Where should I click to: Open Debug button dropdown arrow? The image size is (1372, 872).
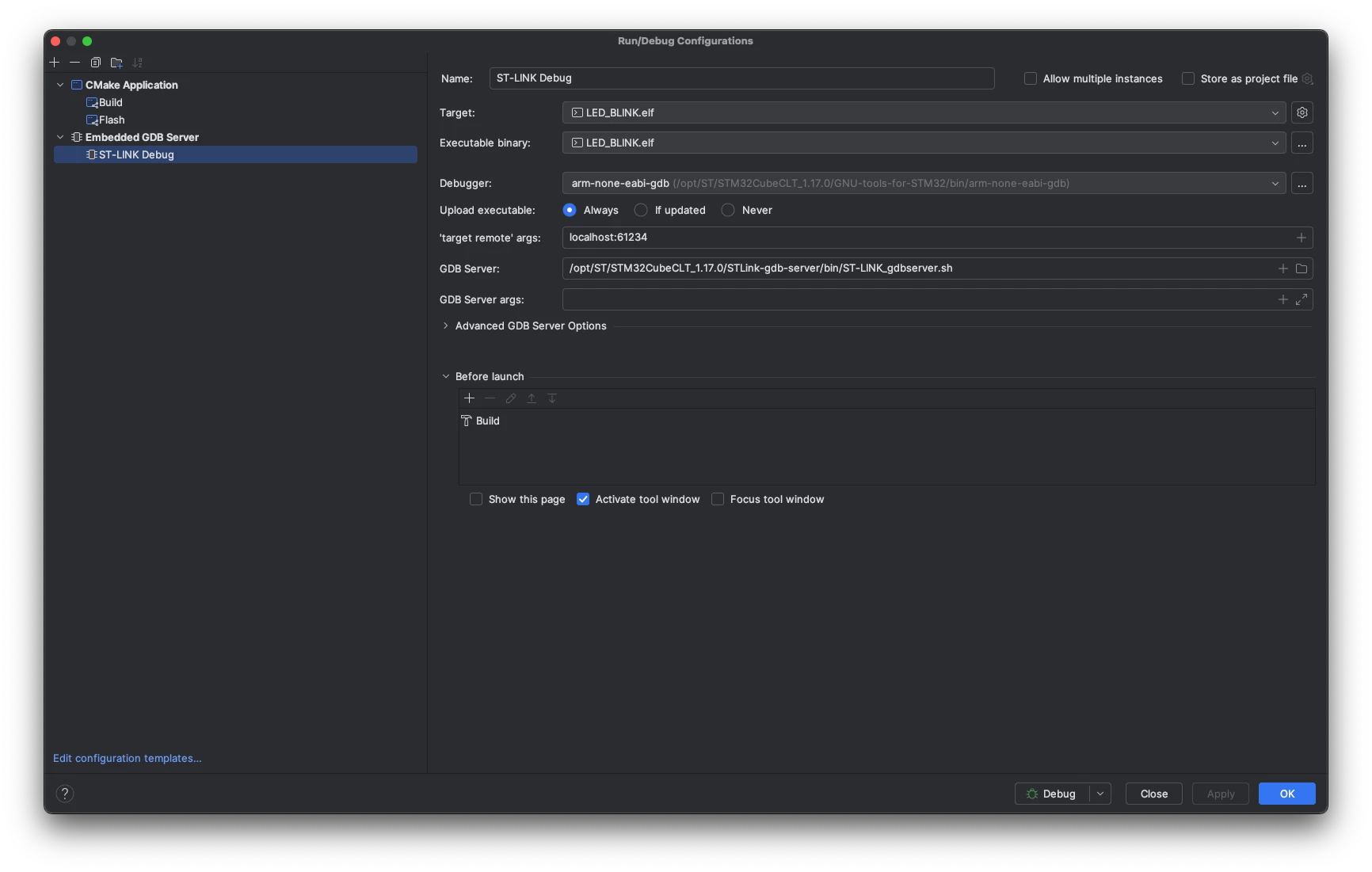pyautogui.click(x=1100, y=794)
